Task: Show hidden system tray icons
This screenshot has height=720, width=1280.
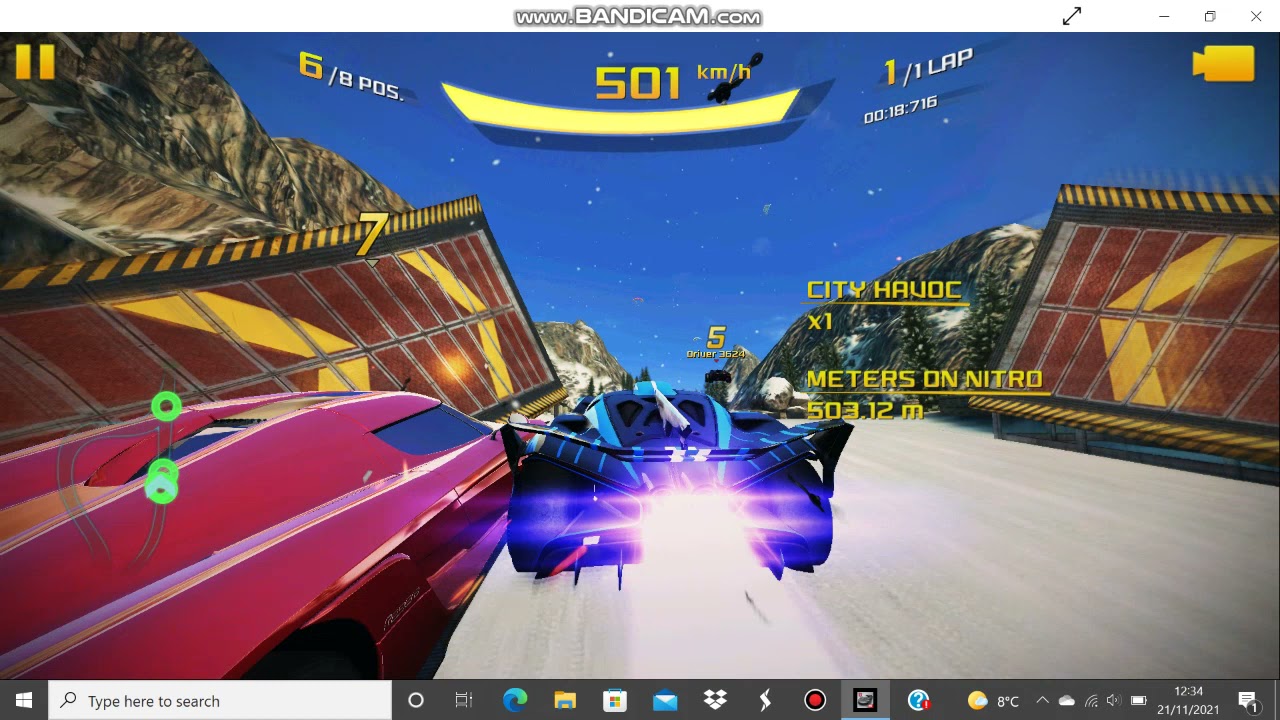Action: click(1042, 701)
